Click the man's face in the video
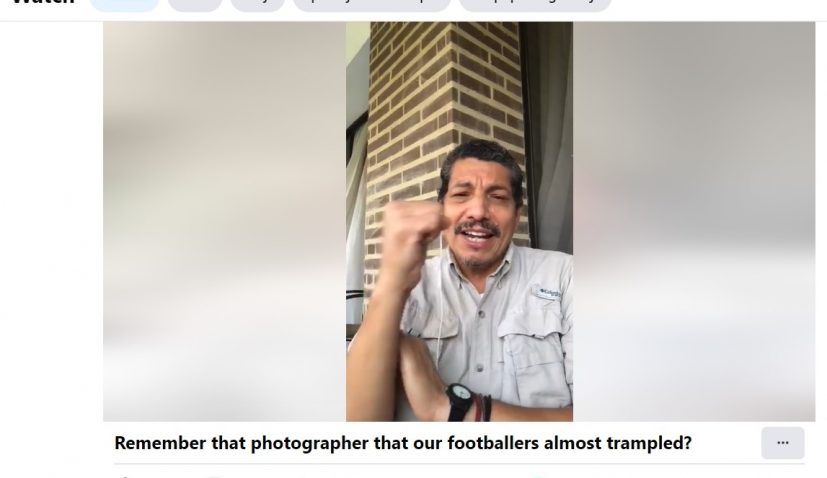 479,208
